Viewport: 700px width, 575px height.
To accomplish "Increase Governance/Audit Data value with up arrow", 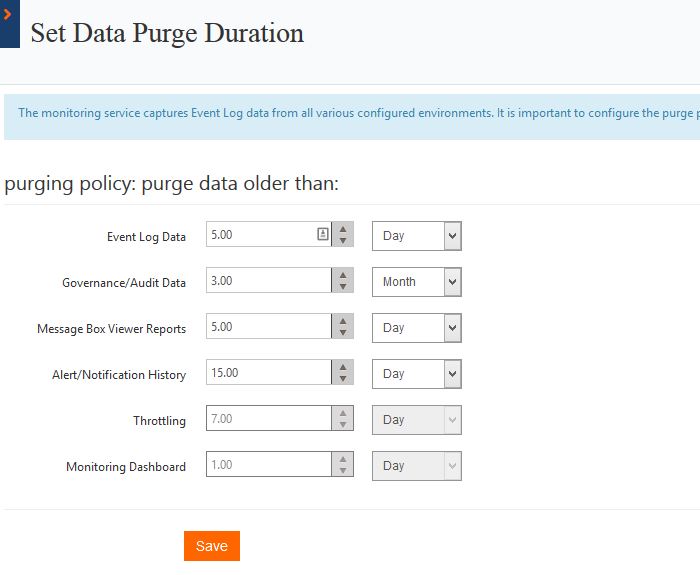I will pos(343,276).
